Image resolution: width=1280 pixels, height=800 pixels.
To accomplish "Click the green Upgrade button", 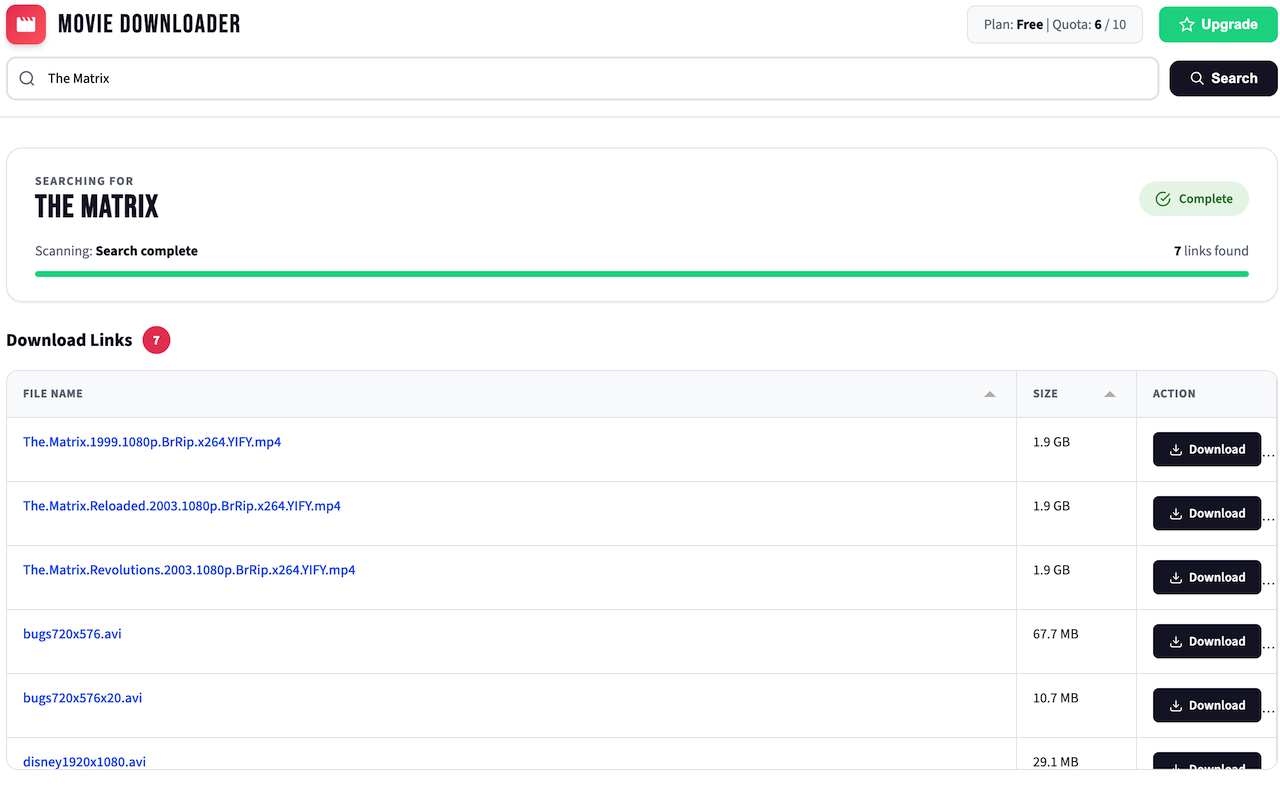I will pyautogui.click(x=1218, y=25).
